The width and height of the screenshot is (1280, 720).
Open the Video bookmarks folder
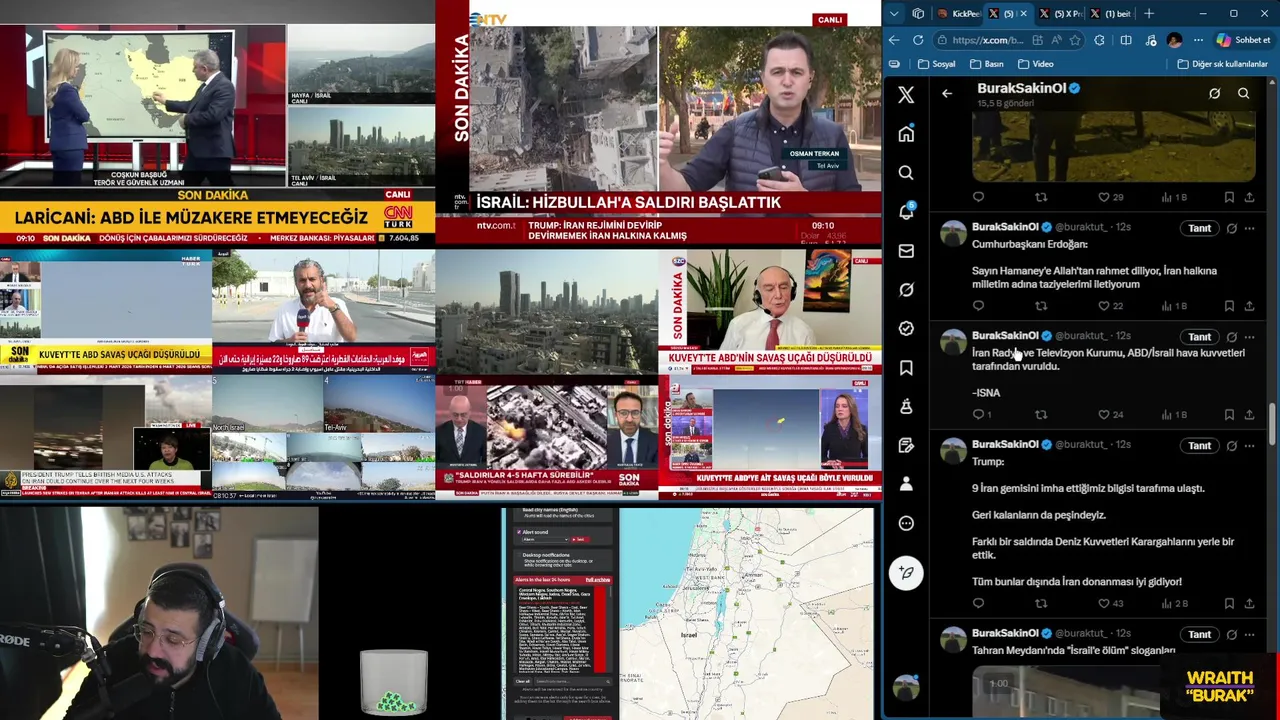click(1036, 64)
